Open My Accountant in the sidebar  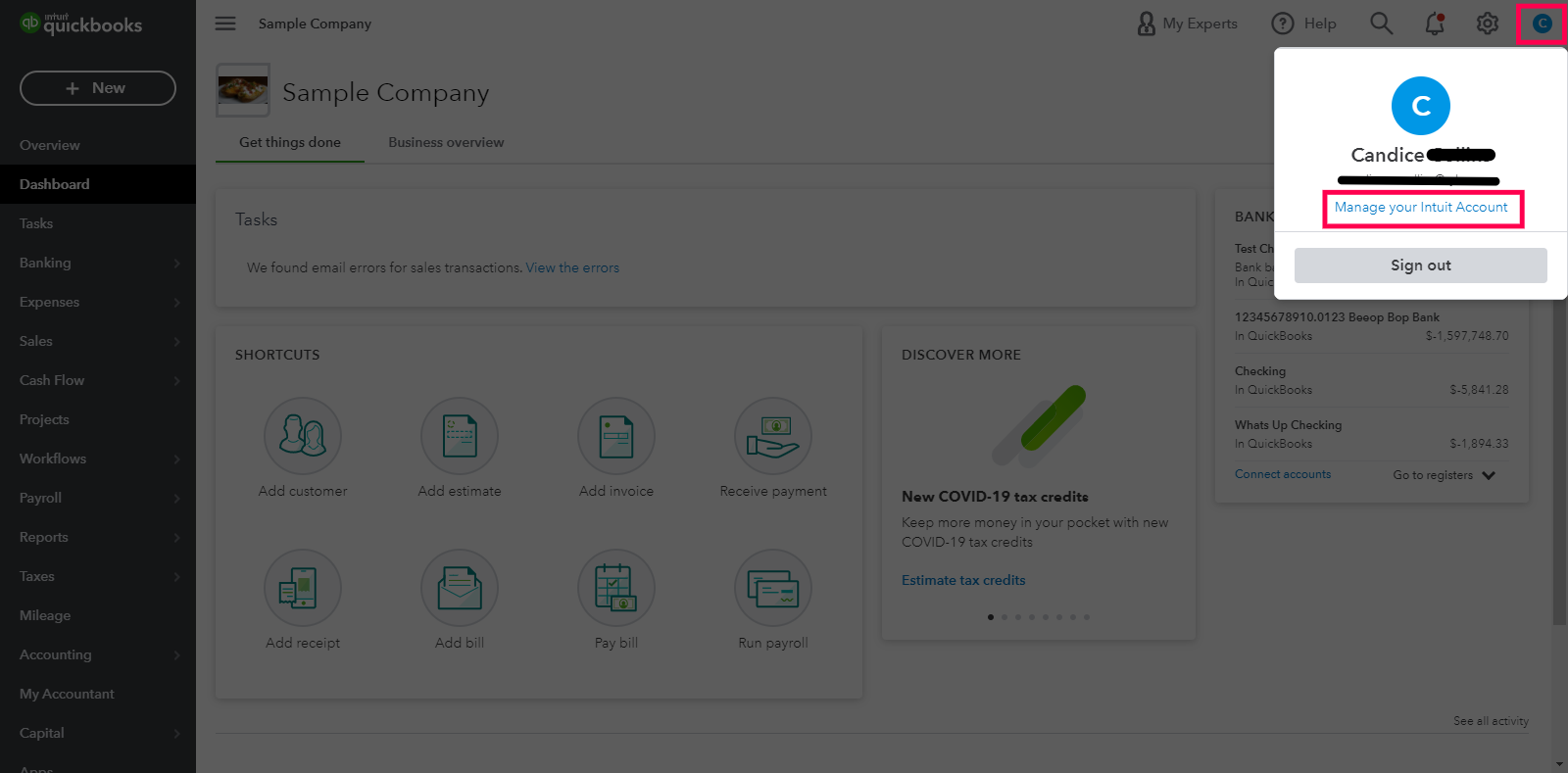click(98, 694)
